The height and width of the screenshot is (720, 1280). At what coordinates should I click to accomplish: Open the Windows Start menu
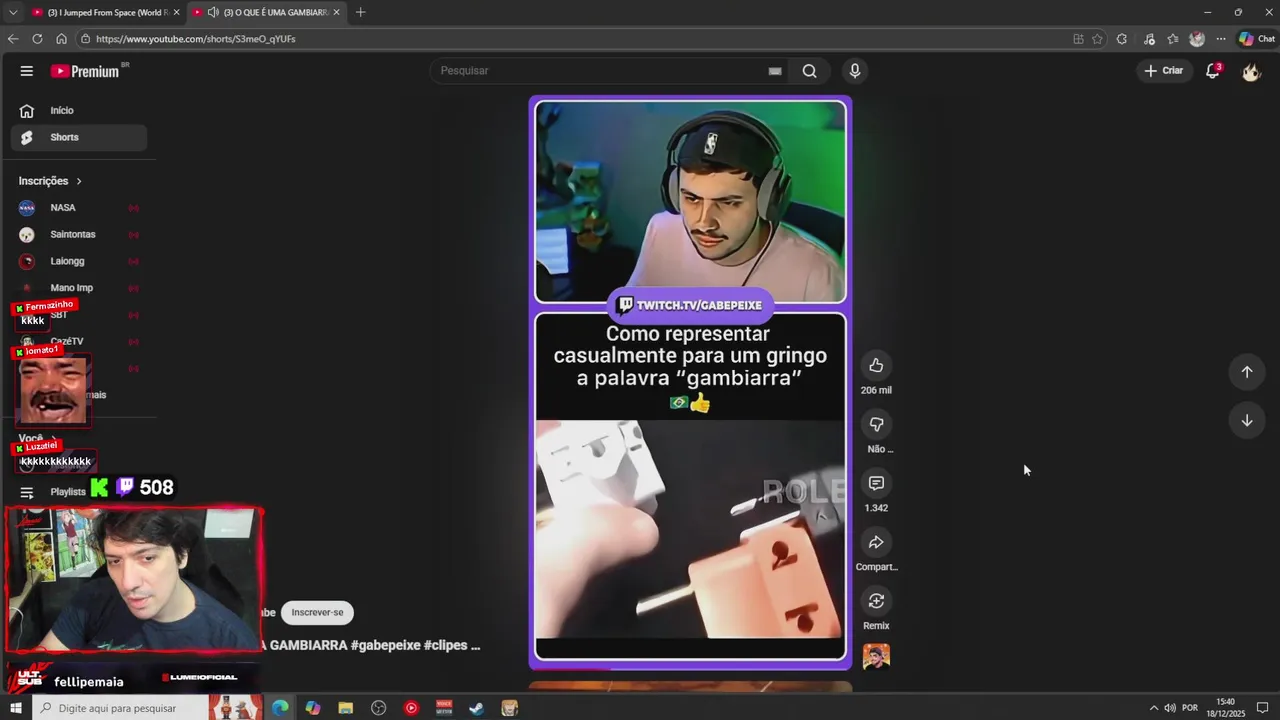tap(16, 708)
